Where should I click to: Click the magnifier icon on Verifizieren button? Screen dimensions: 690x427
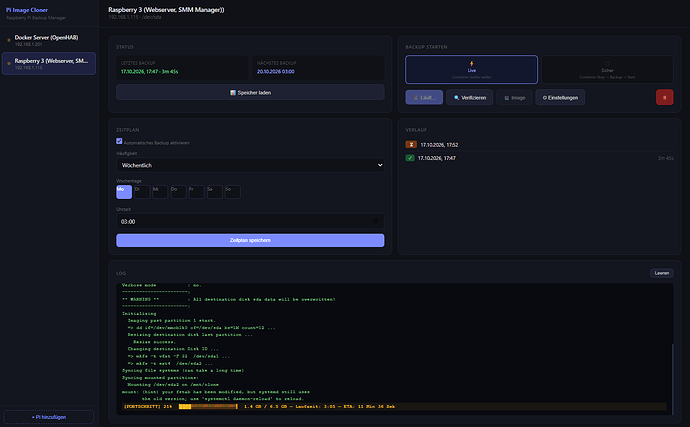coord(456,98)
